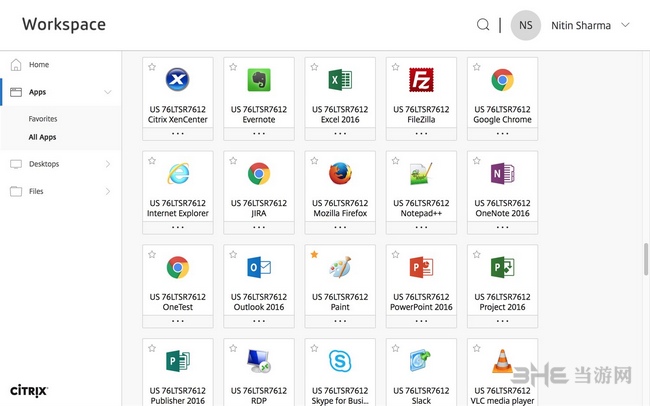Expand the Desktops section chevron
This screenshot has width=650, height=406.
point(108,164)
